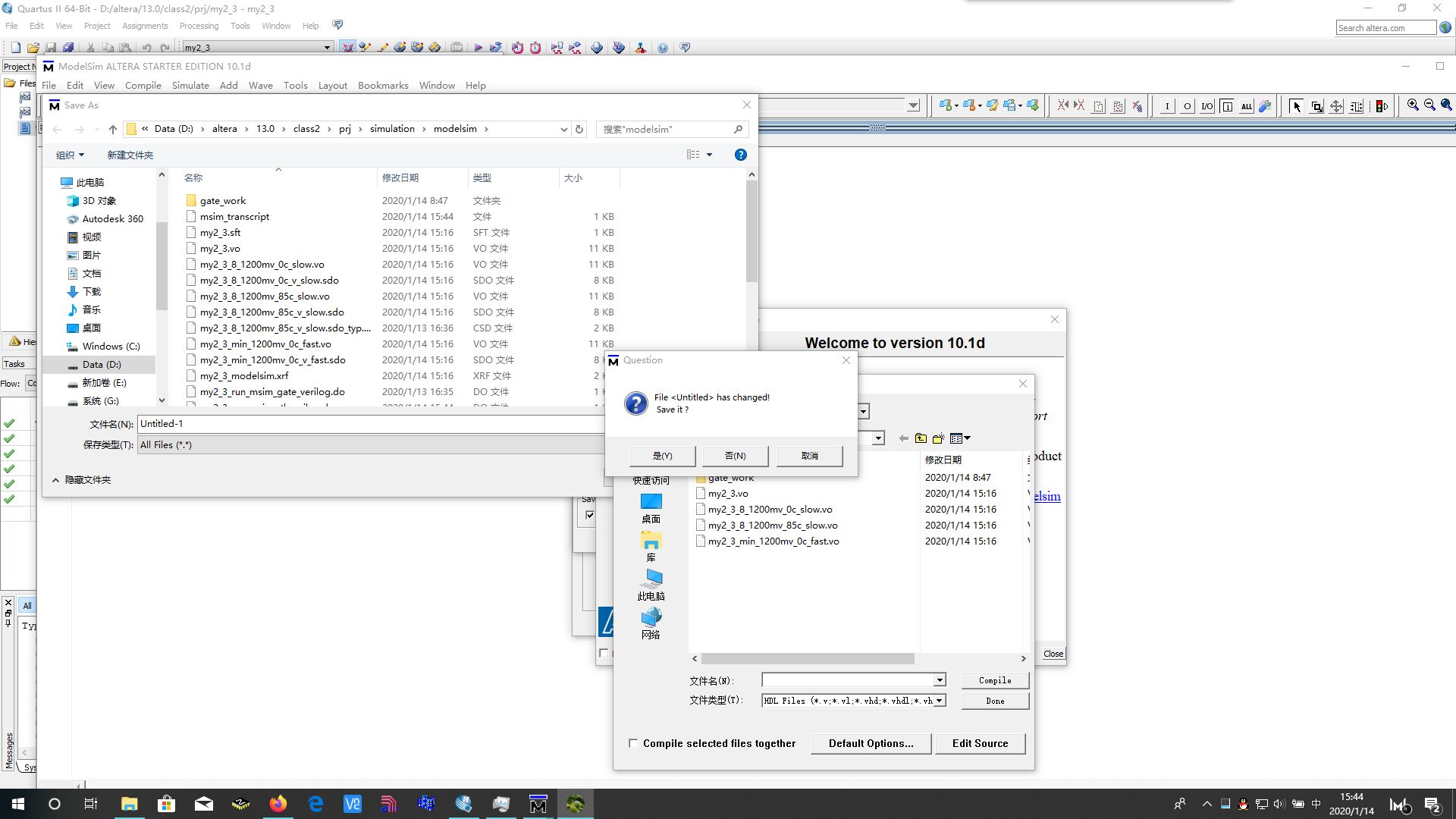Open ModelSim Simulate menu
The height and width of the screenshot is (819, 1456).
(x=190, y=86)
